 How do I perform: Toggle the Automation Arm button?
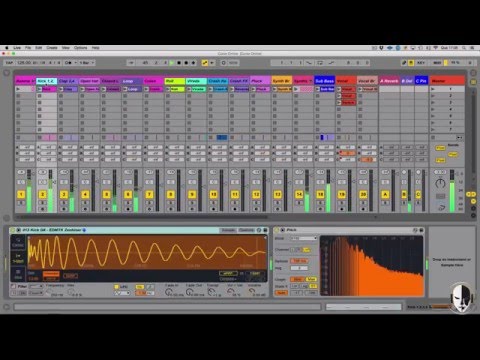tap(205, 63)
